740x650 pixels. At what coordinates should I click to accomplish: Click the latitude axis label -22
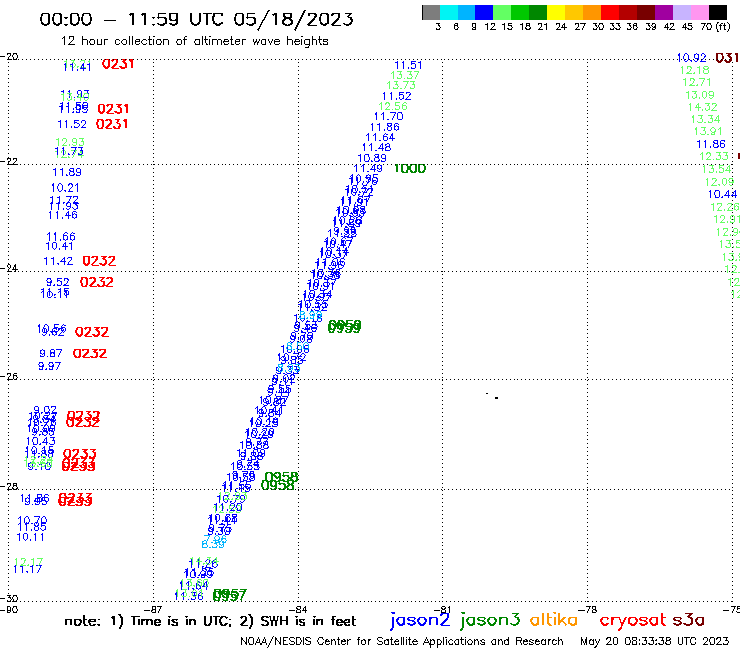(x=9, y=161)
